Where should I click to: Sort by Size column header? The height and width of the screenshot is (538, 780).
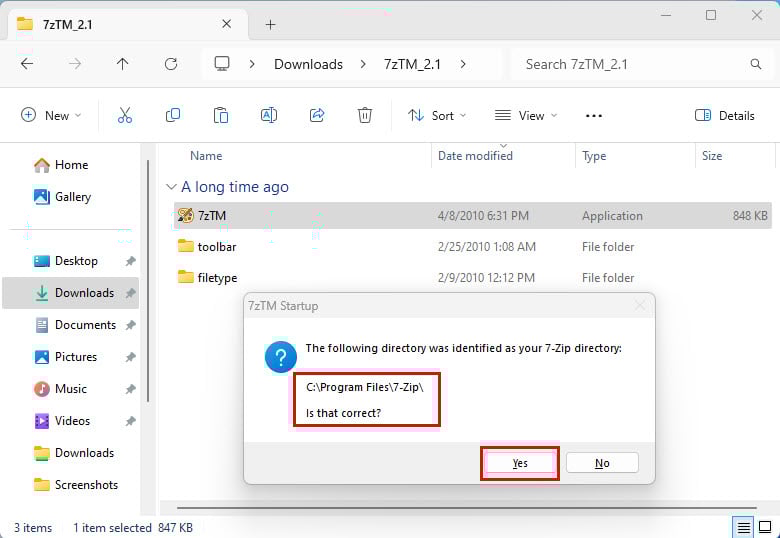tap(712, 156)
